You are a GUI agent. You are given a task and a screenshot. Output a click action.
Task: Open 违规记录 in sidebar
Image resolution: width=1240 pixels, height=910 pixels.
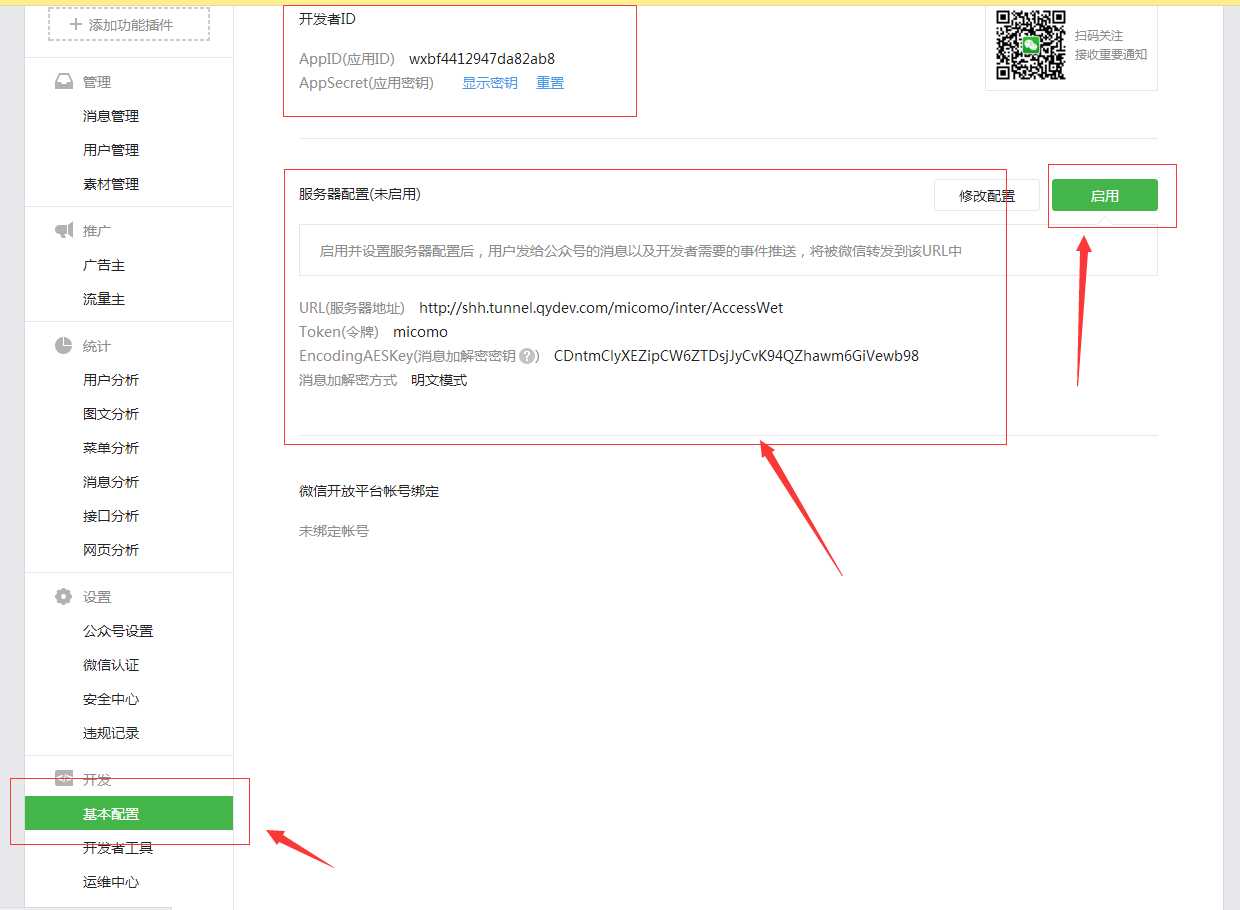111,733
